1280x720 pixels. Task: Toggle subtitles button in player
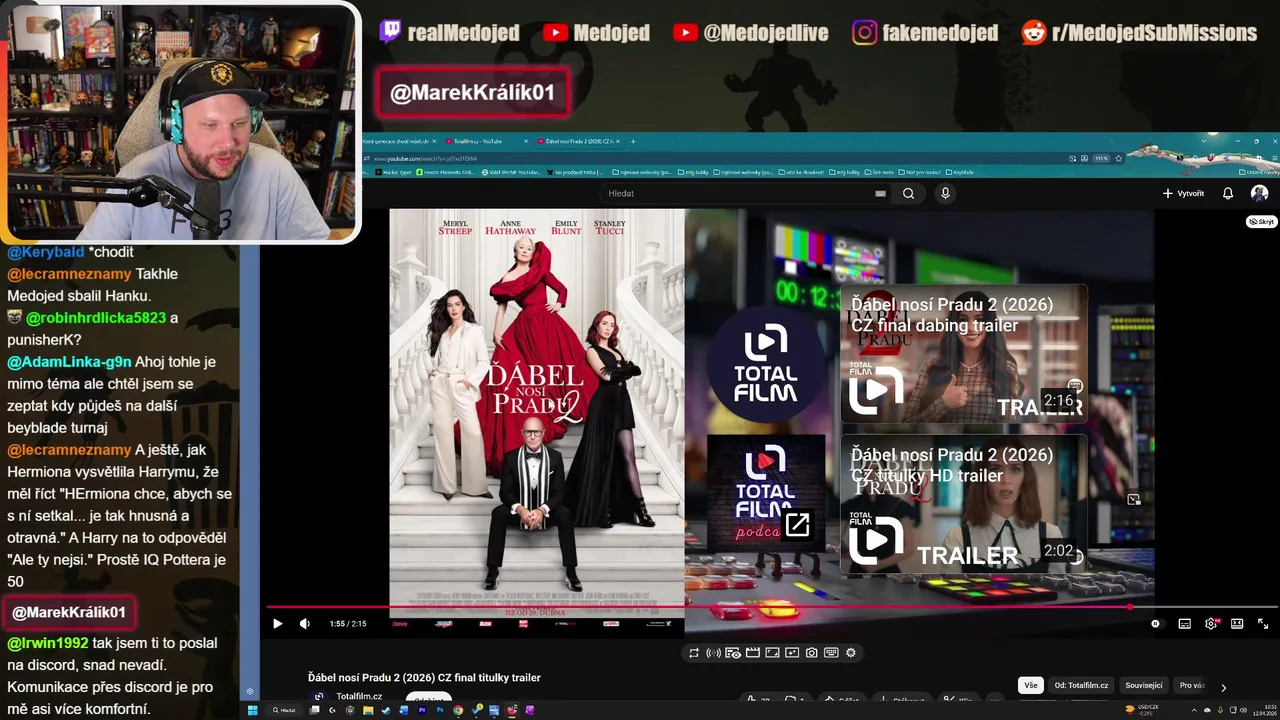click(x=1185, y=624)
